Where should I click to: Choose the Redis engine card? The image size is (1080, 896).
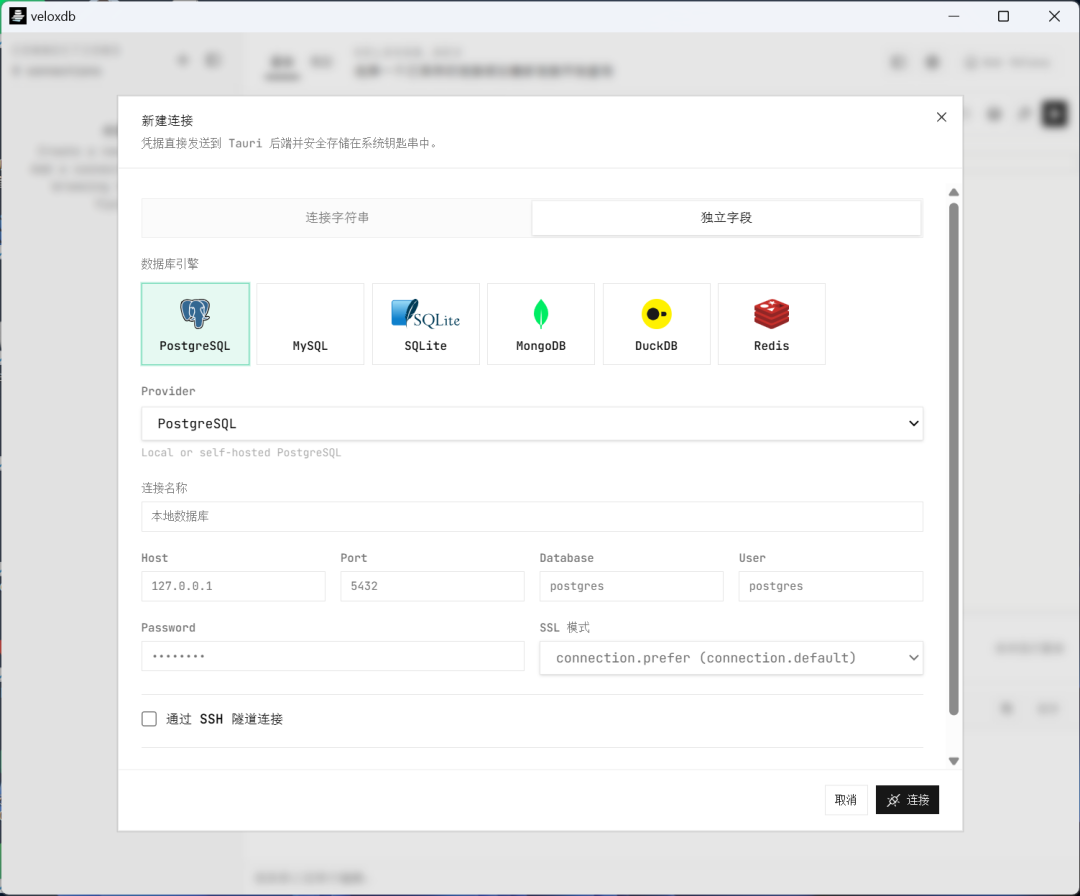click(x=771, y=324)
